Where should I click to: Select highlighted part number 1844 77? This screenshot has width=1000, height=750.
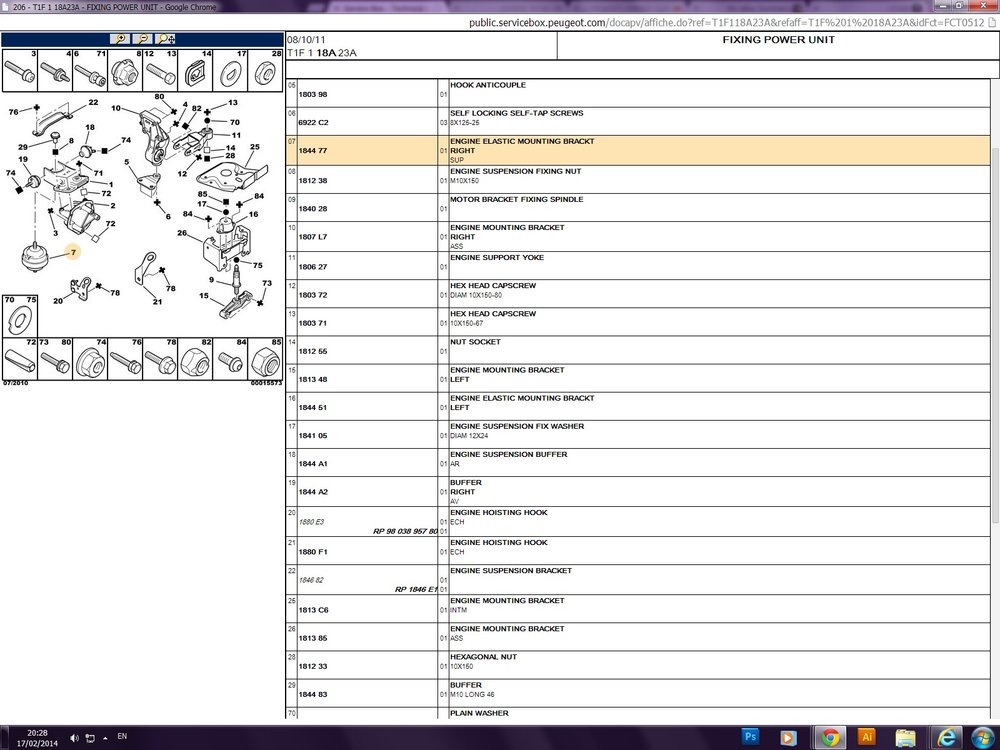point(312,151)
